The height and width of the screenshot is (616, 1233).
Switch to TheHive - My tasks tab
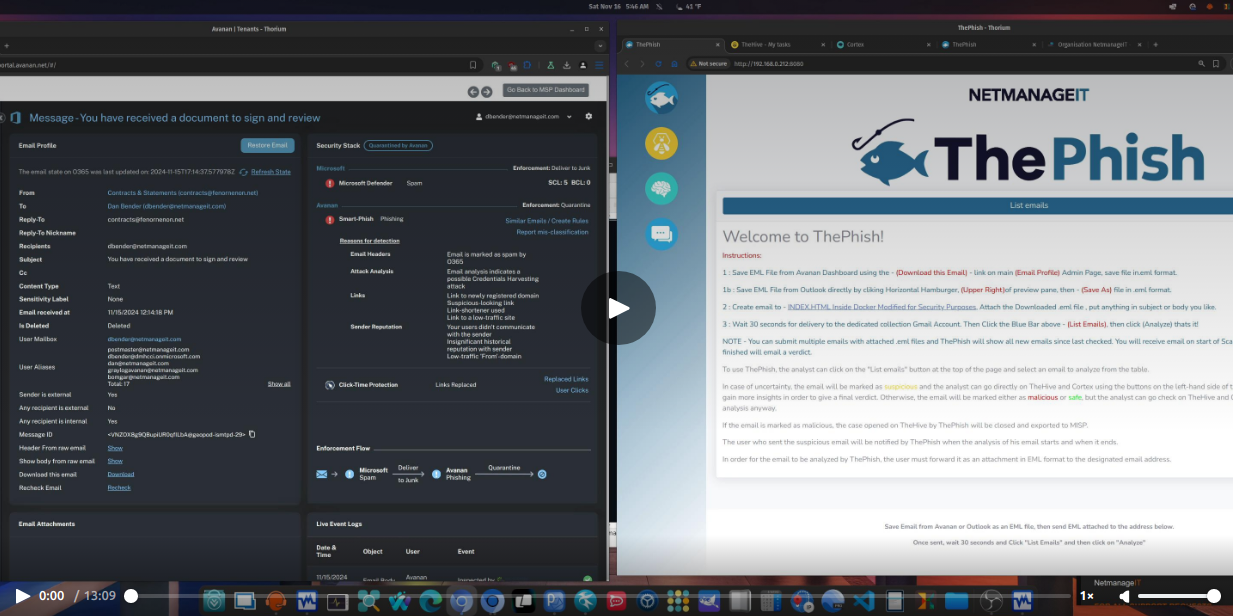coord(767,45)
